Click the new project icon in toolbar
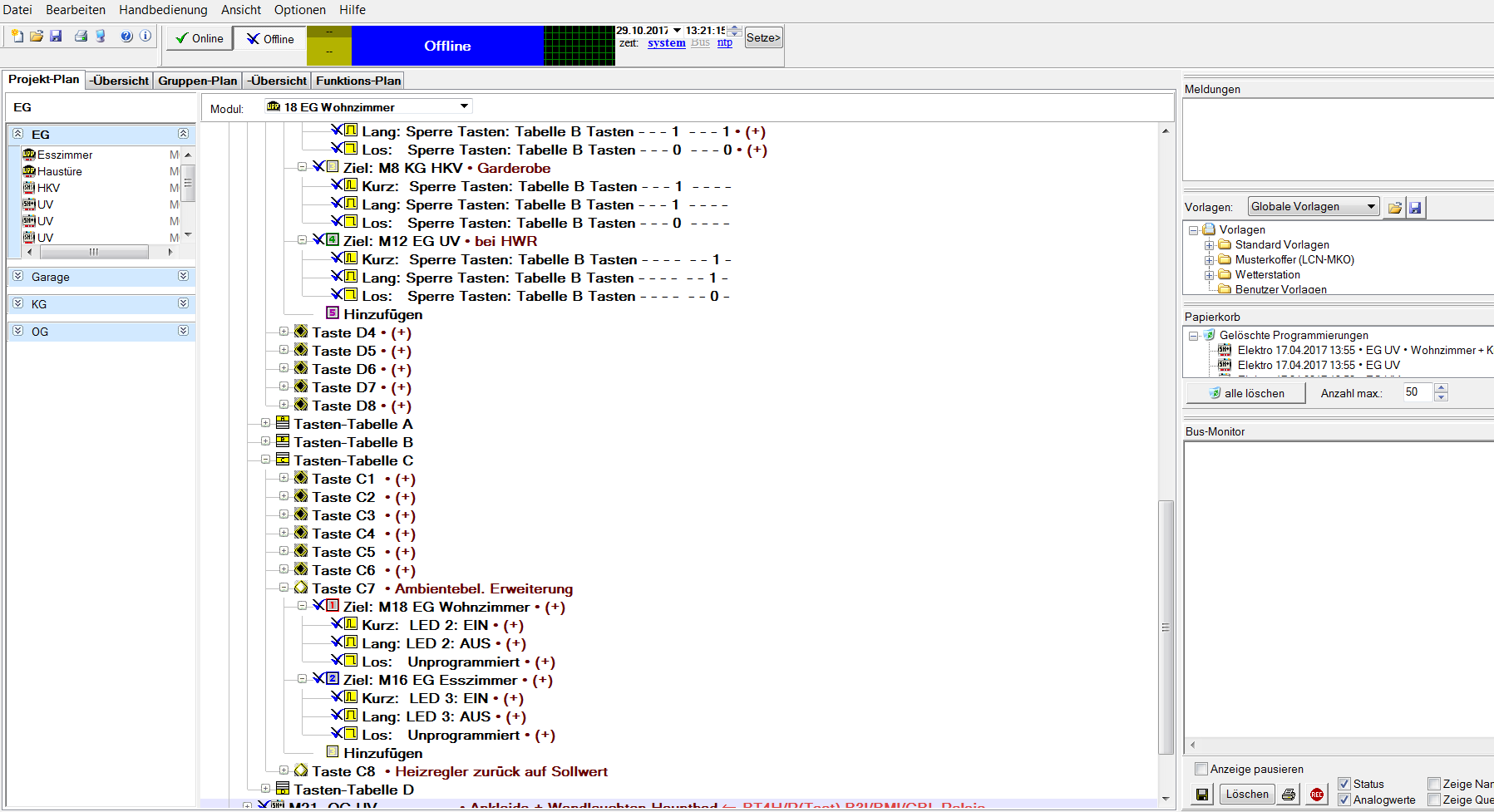Viewport: 1494px width, 812px height. pyautogui.click(x=17, y=37)
